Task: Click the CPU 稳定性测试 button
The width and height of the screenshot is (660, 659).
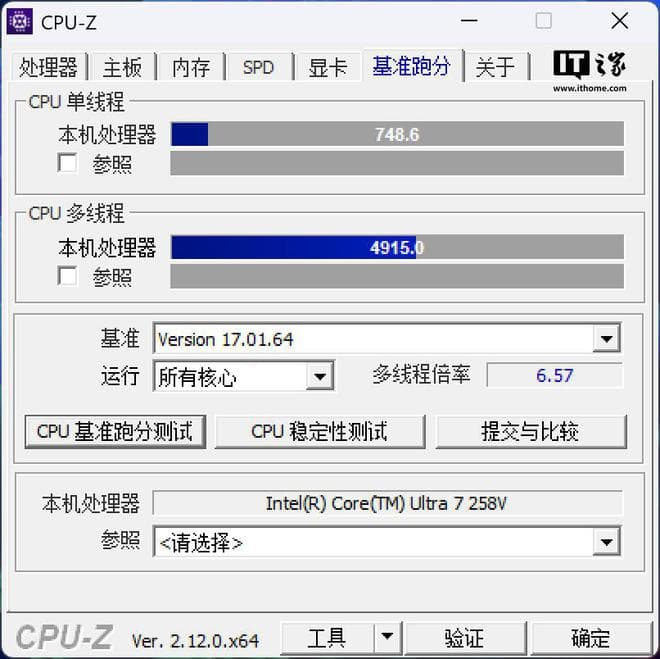Action: pyautogui.click(x=319, y=432)
